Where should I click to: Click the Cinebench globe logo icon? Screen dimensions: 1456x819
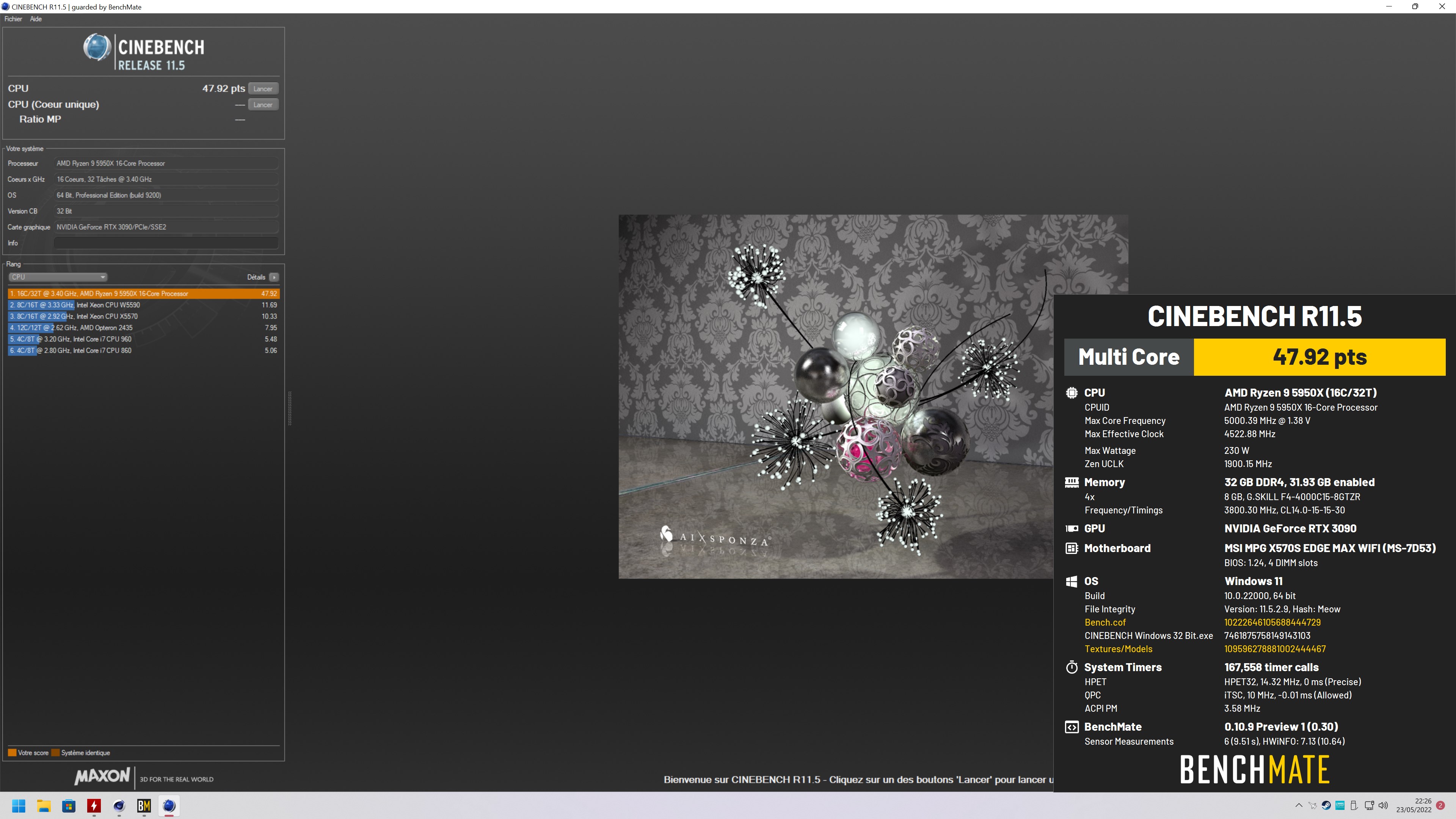97,47
